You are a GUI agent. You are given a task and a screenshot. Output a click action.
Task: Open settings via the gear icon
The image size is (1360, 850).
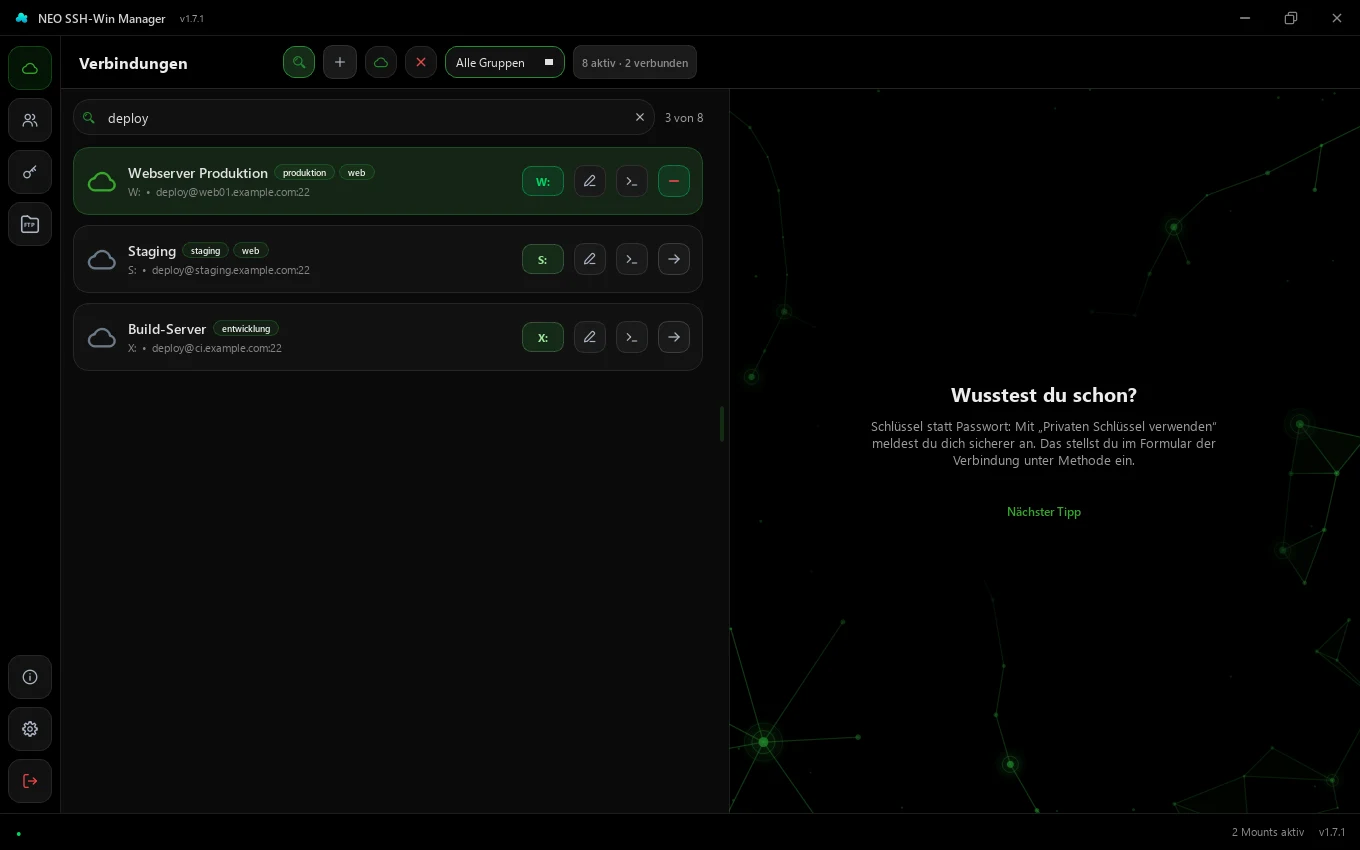coord(30,729)
